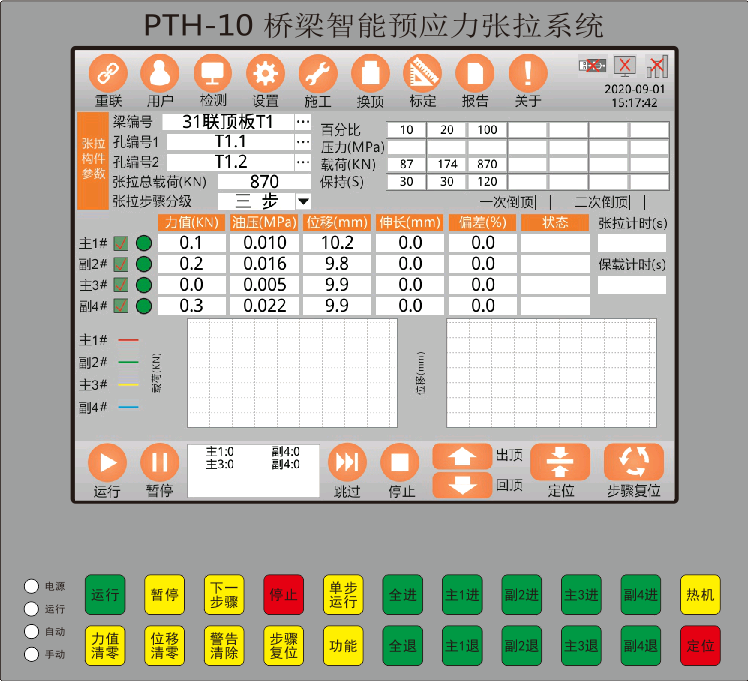Viewport: 748px width, 681px height.
Task: Open the 标定 calibration ruler icon
Action: pos(422,73)
